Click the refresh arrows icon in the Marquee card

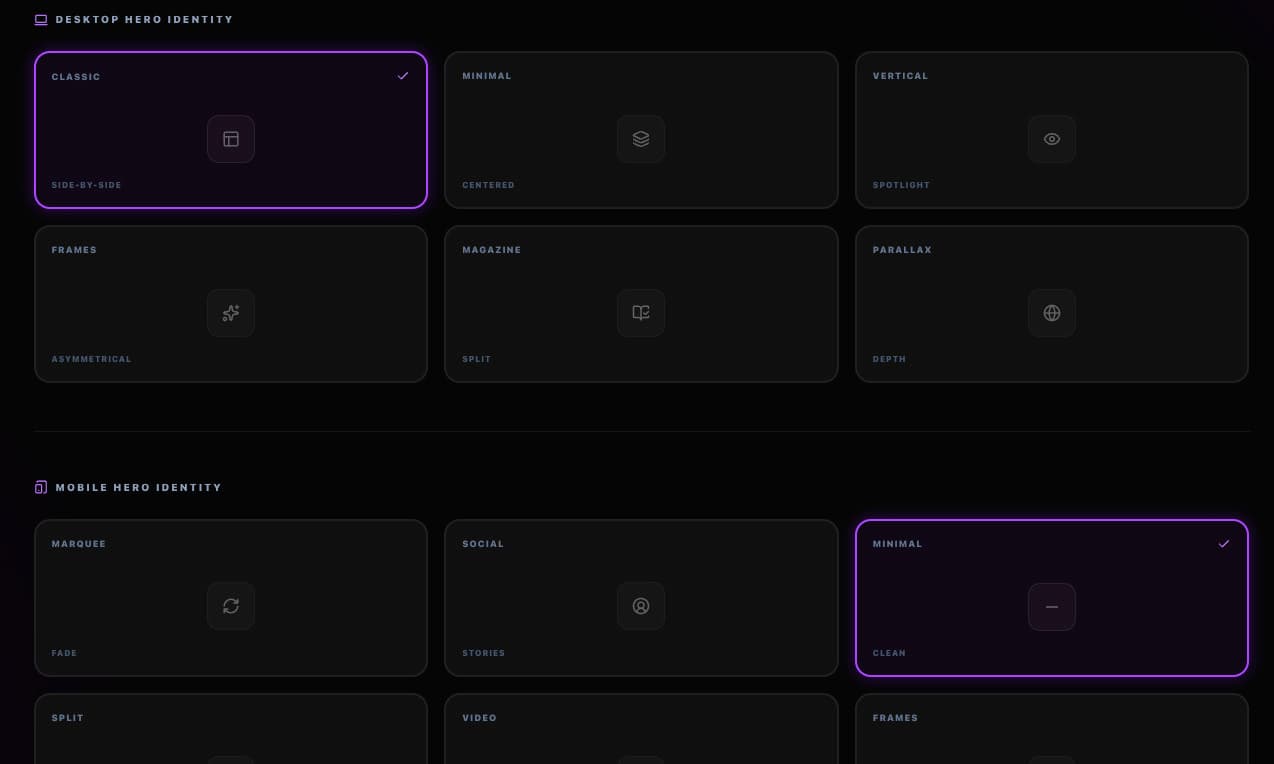(231, 606)
